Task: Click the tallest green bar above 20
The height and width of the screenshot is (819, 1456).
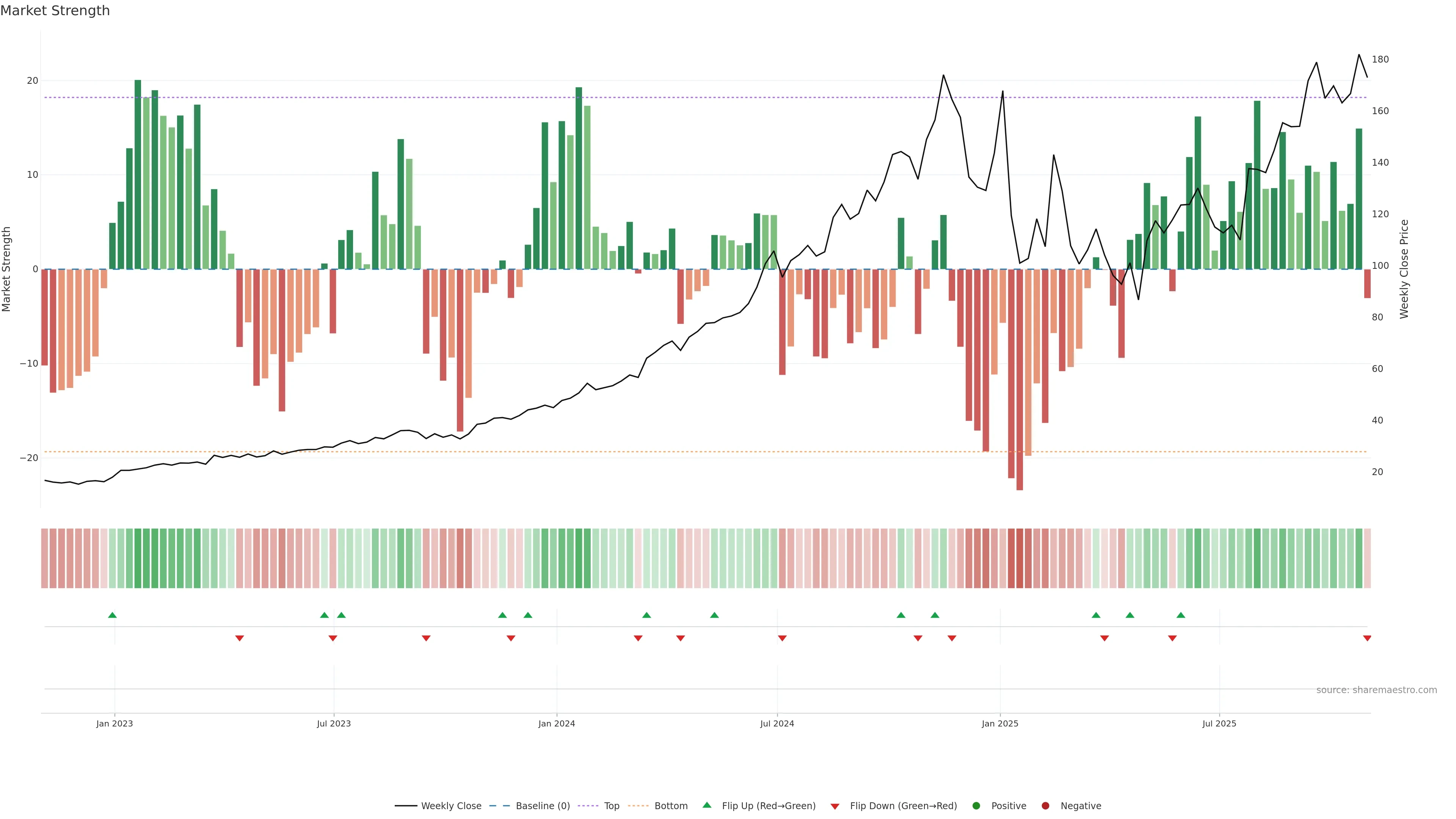Action: (x=138, y=169)
